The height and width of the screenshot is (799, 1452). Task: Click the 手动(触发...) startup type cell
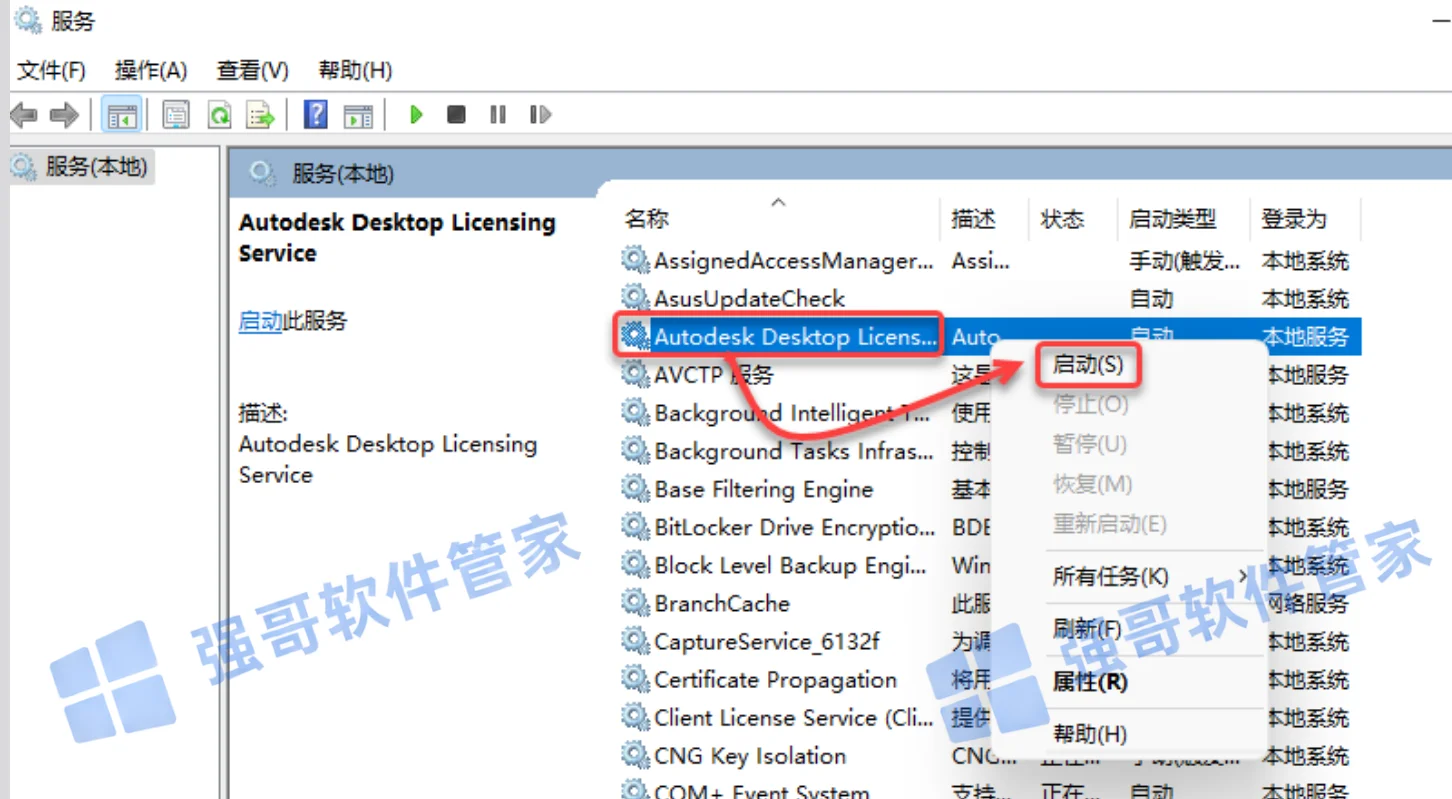(x=1184, y=261)
